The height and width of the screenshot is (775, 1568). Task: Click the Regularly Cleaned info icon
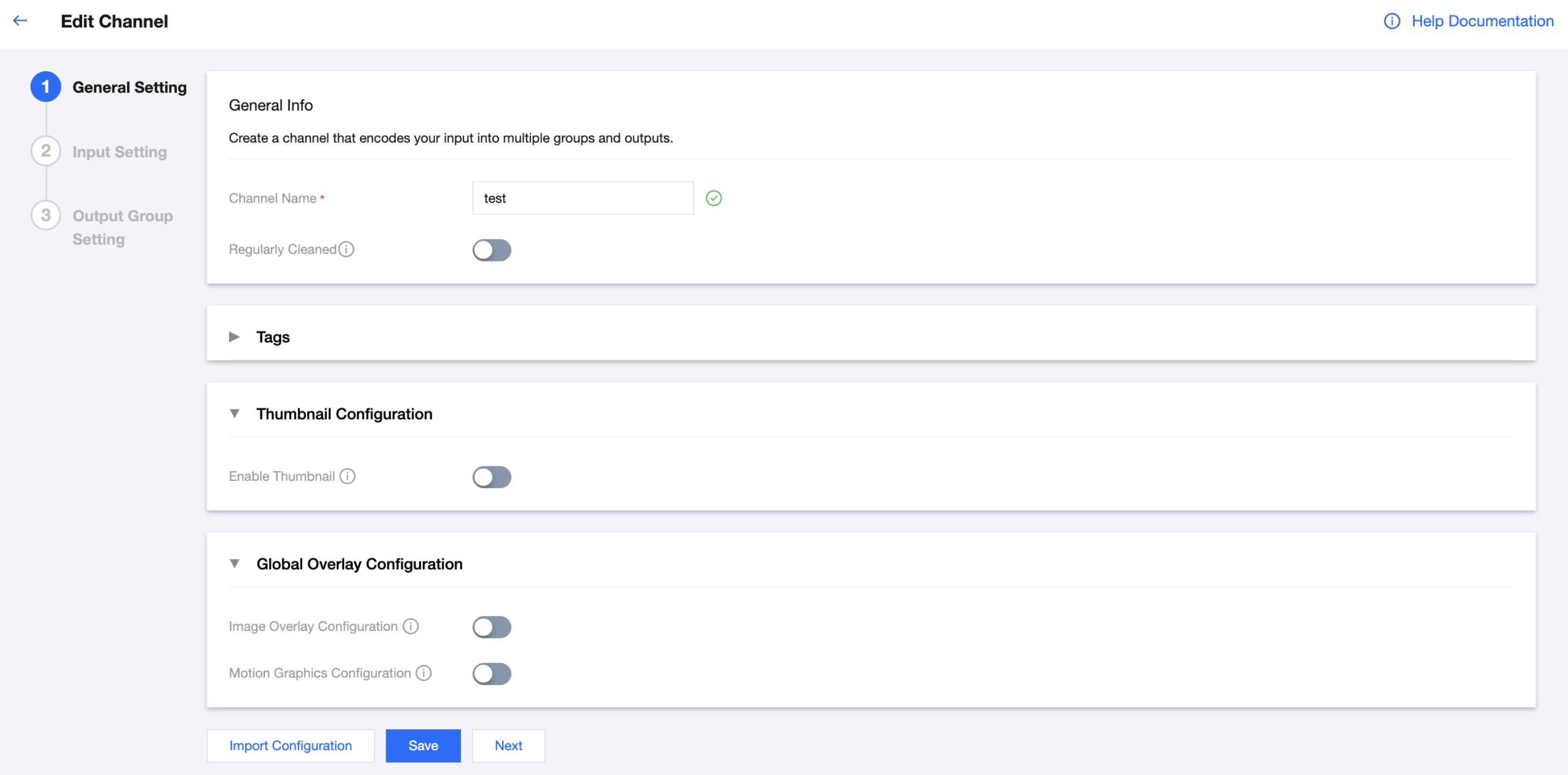click(x=346, y=250)
